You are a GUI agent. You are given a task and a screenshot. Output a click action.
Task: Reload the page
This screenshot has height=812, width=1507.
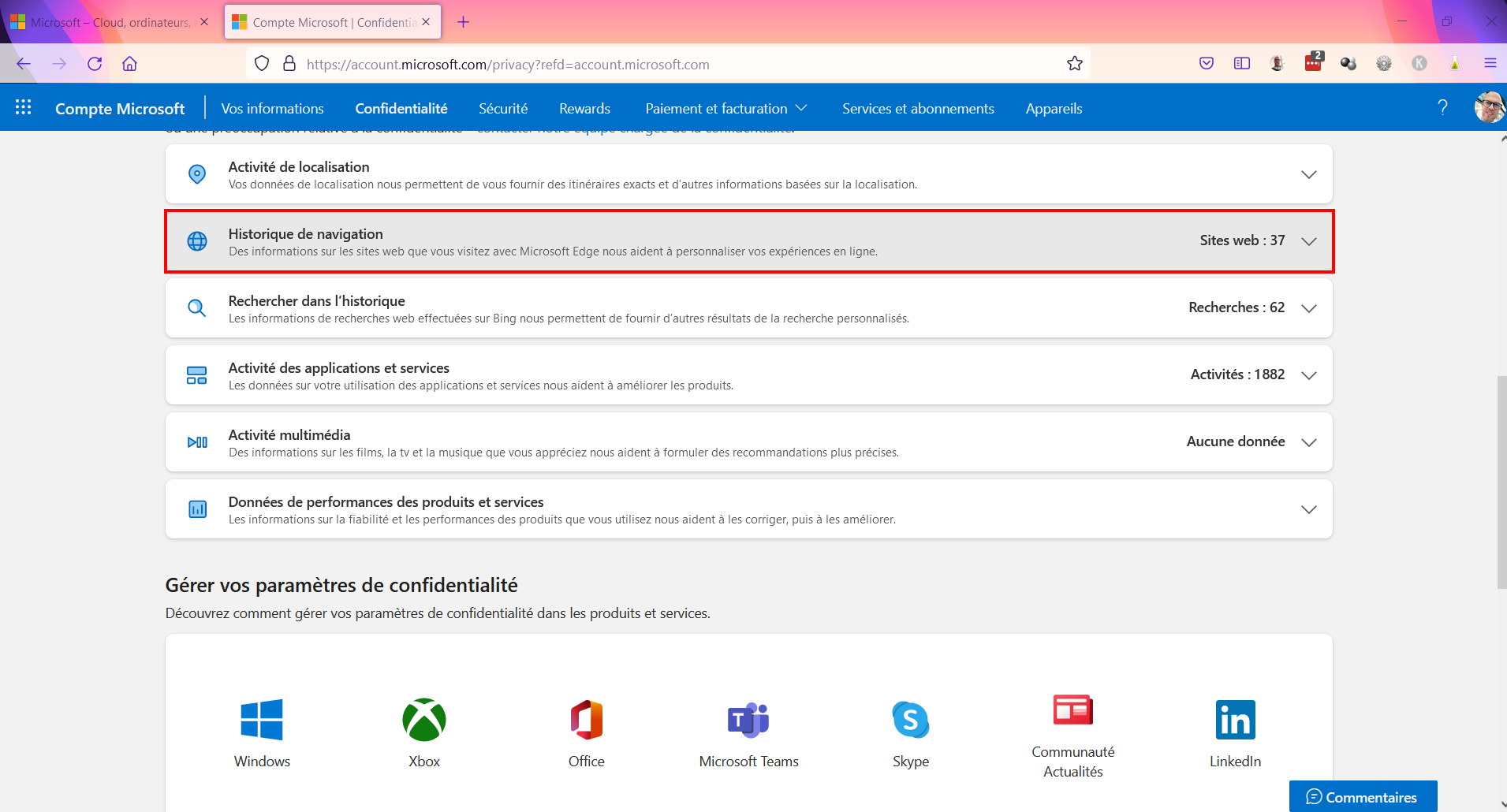(95, 64)
